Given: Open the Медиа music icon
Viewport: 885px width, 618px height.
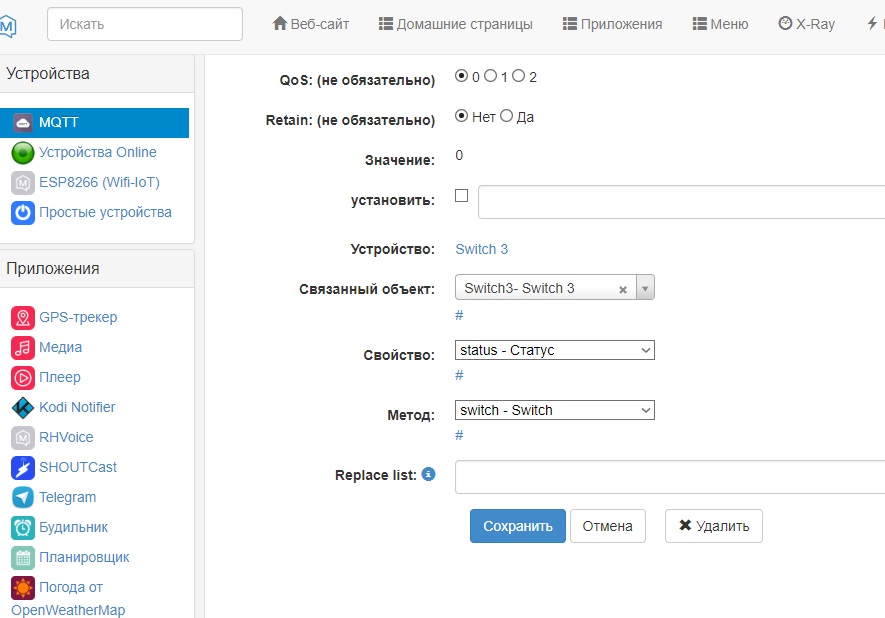Looking at the screenshot, I should [23, 348].
